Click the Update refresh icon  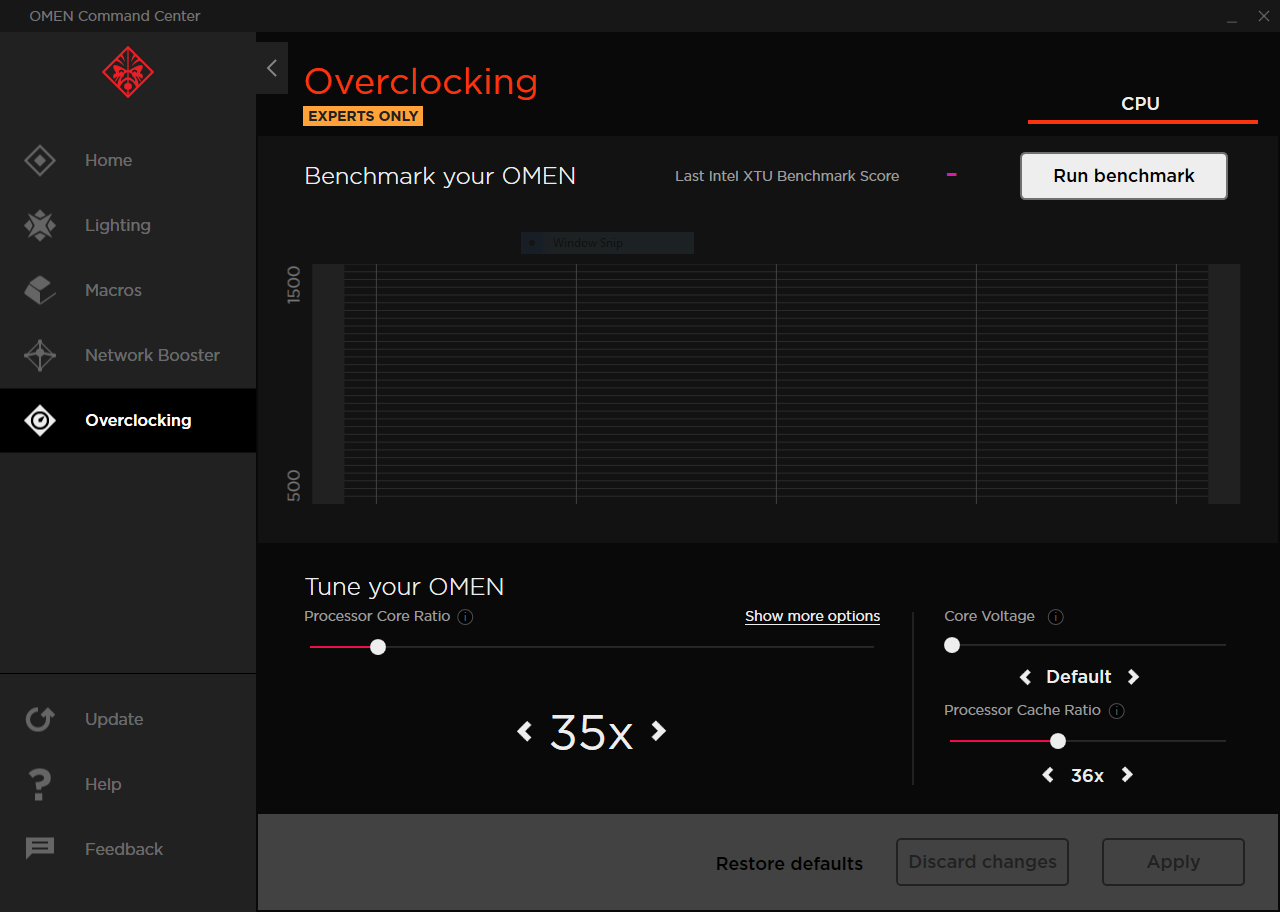click(x=40, y=719)
